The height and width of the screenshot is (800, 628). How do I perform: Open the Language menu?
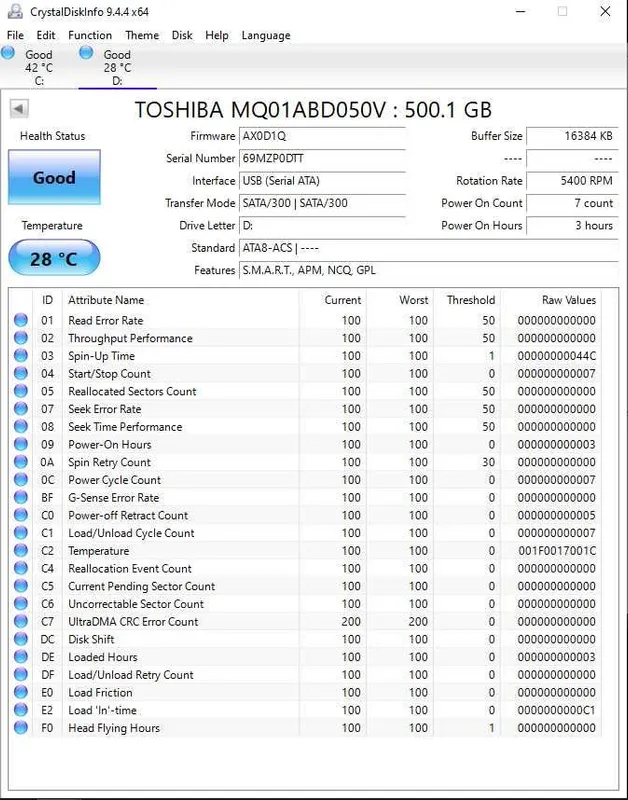point(266,35)
